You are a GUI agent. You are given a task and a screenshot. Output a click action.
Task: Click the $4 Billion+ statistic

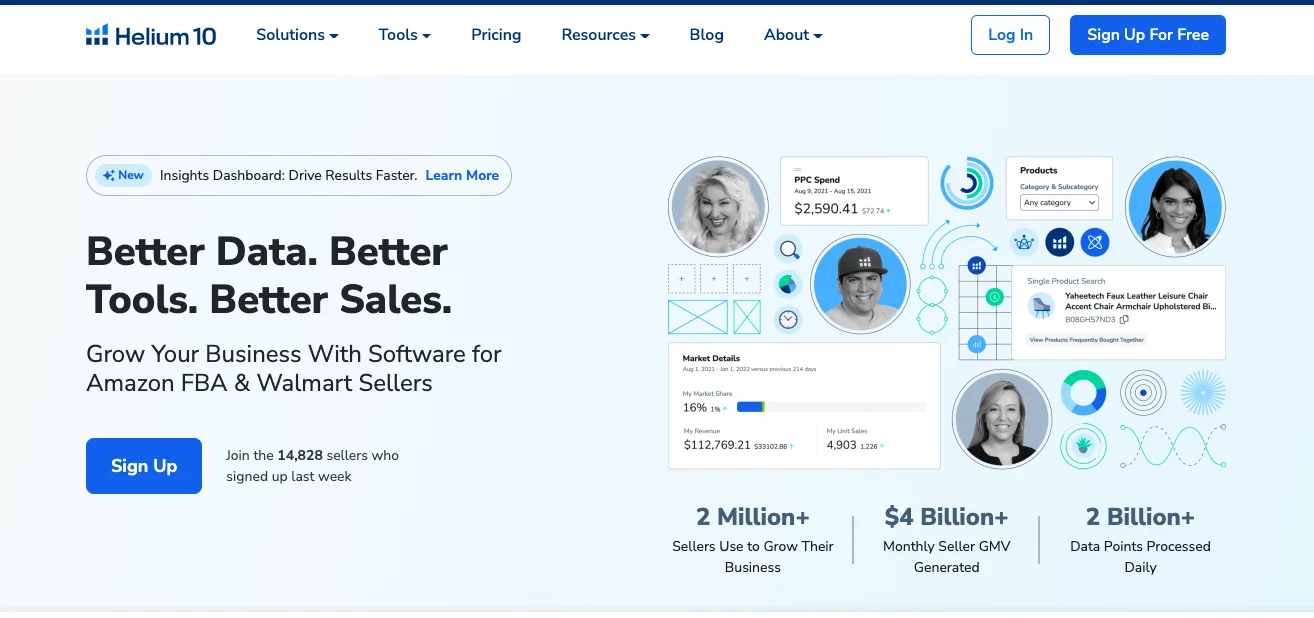pyautogui.click(x=946, y=517)
